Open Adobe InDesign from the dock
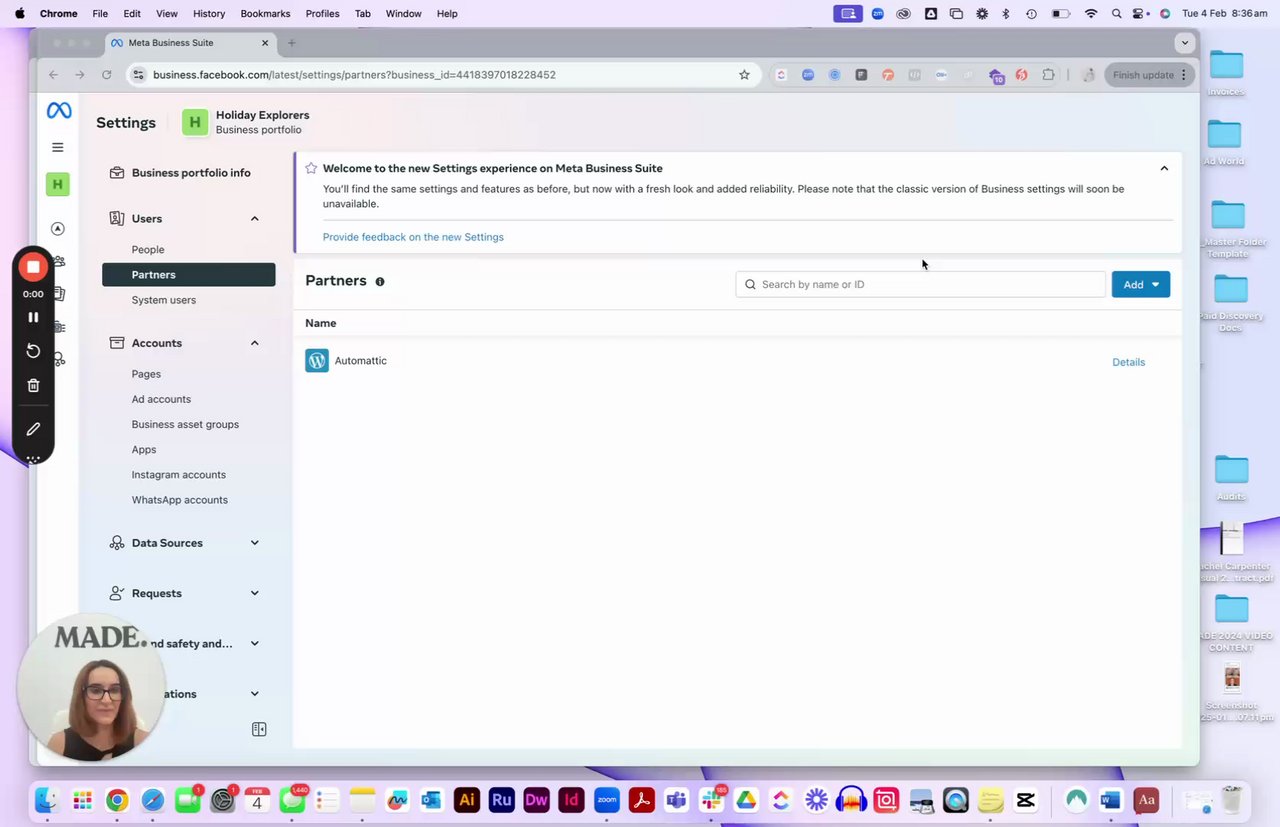Viewport: 1280px width, 827px height. click(x=572, y=799)
